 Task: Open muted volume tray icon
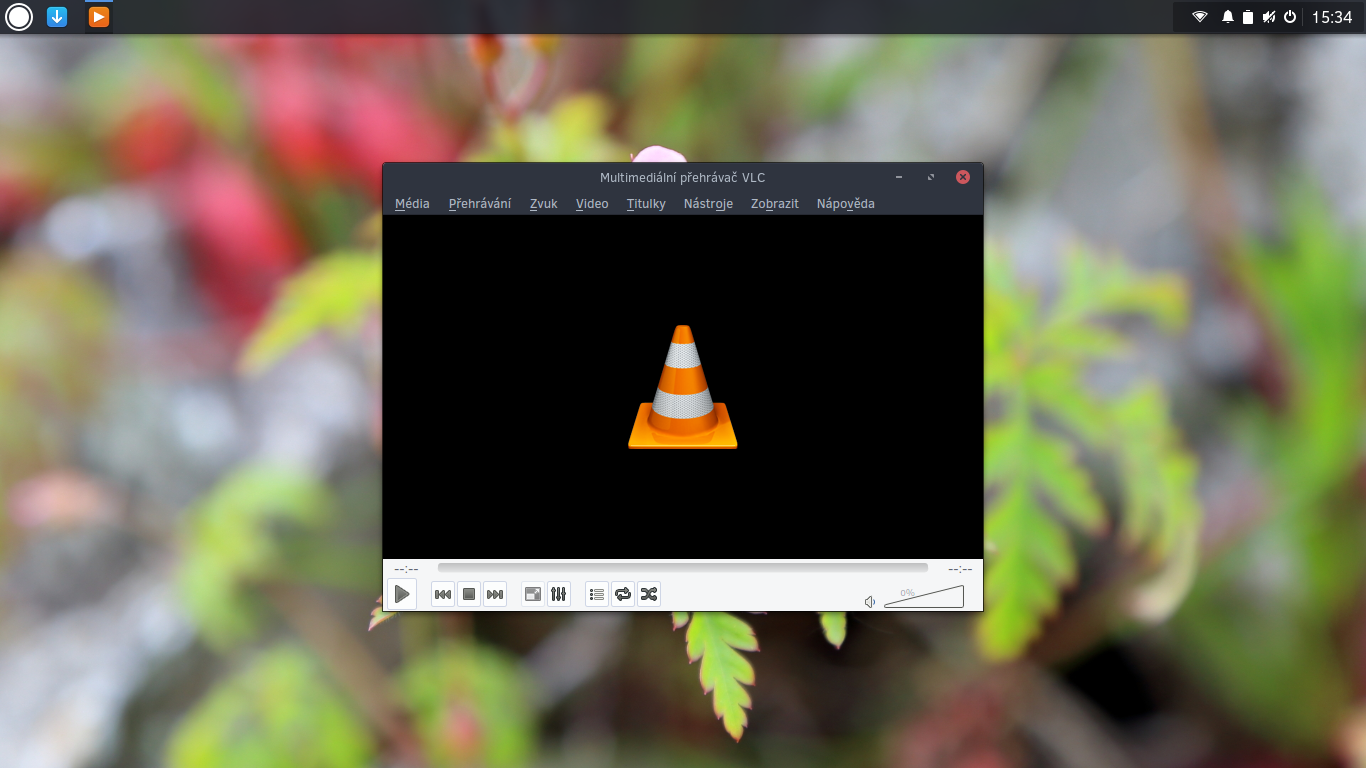pos(1269,17)
